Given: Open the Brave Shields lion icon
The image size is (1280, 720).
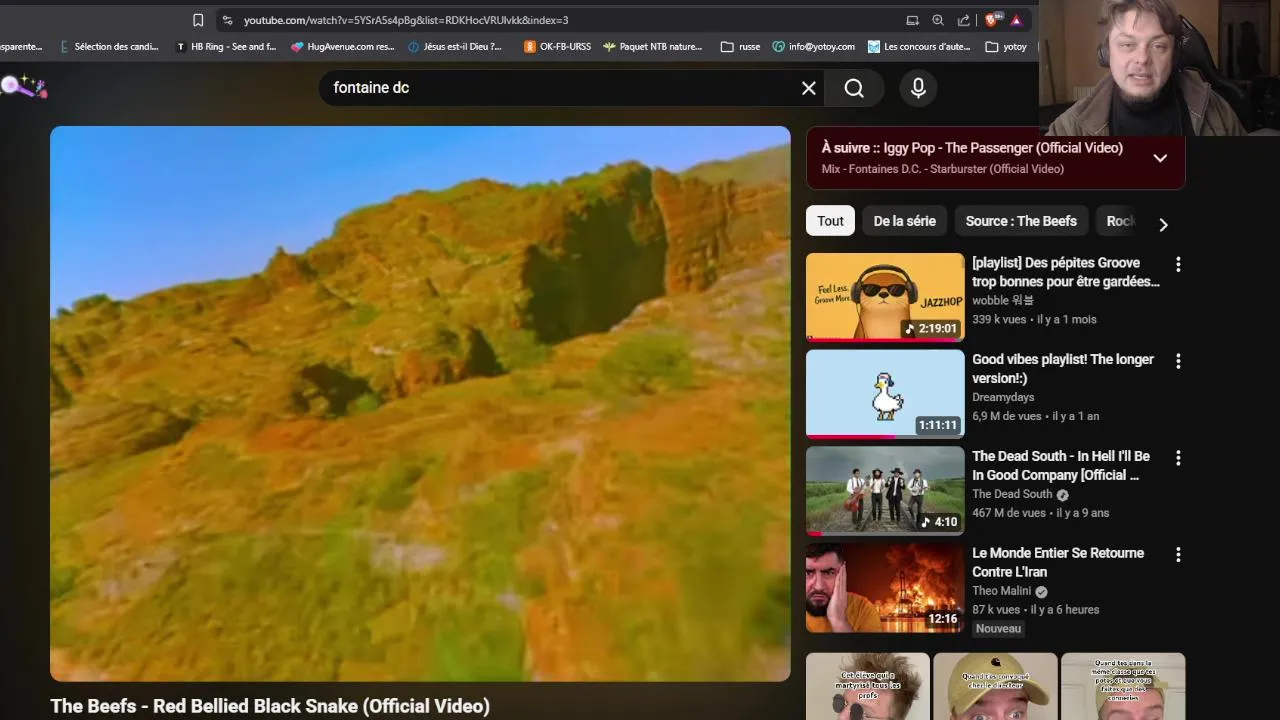Looking at the screenshot, I should [x=992, y=20].
